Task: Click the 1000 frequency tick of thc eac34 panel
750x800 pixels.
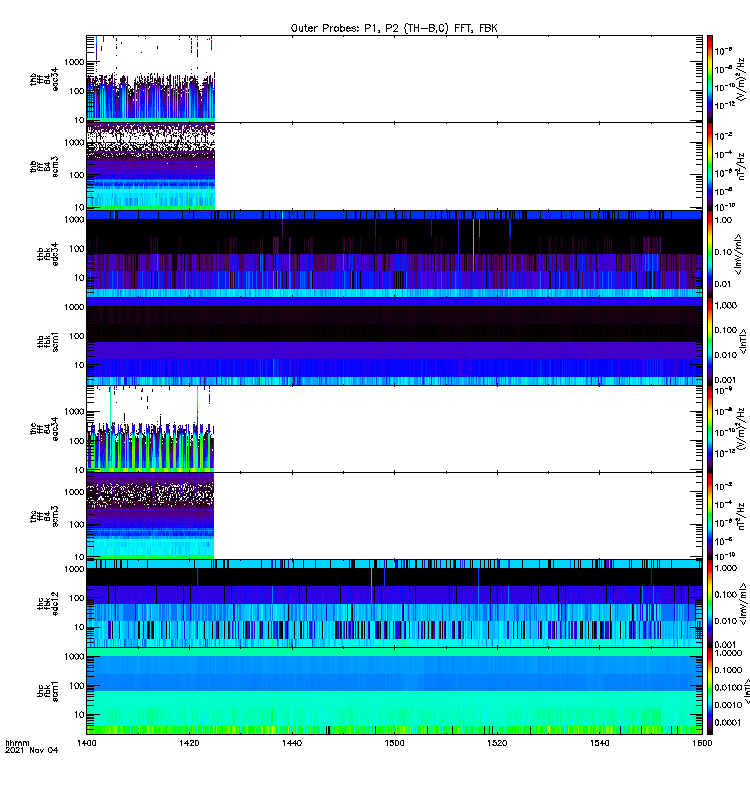Action: click(x=74, y=412)
